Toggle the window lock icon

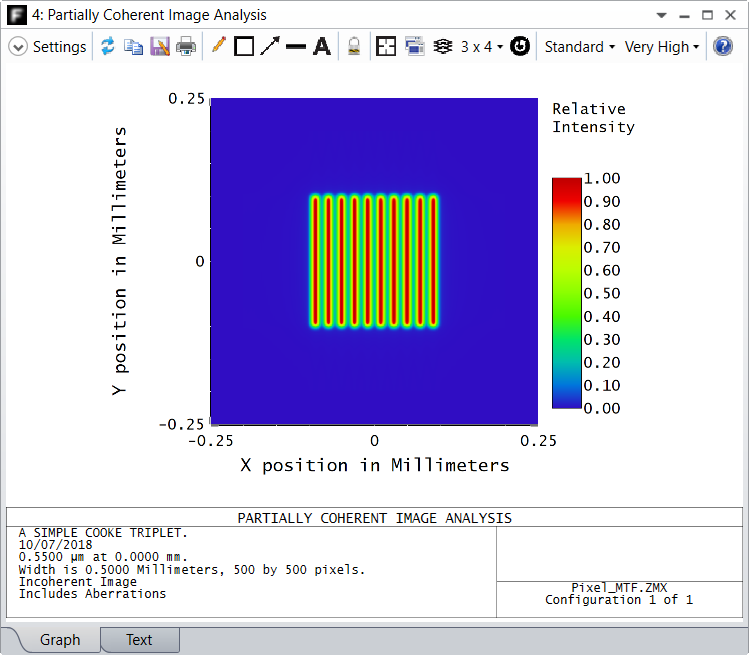(x=354, y=47)
